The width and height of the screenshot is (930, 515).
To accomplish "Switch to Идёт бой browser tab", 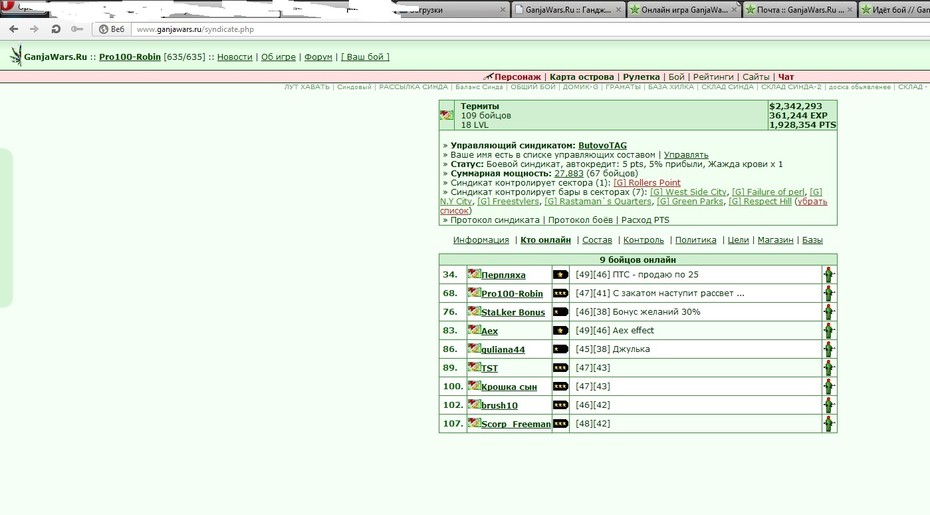I will pos(894,9).
